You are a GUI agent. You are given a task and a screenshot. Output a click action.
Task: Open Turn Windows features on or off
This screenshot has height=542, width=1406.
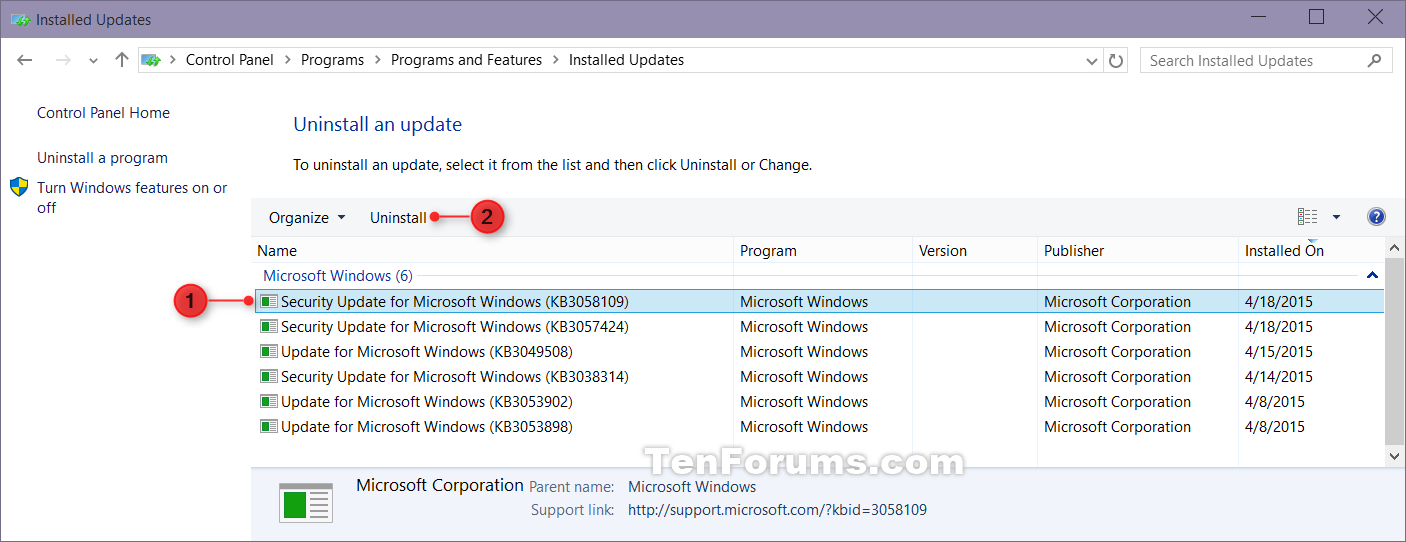click(x=132, y=197)
